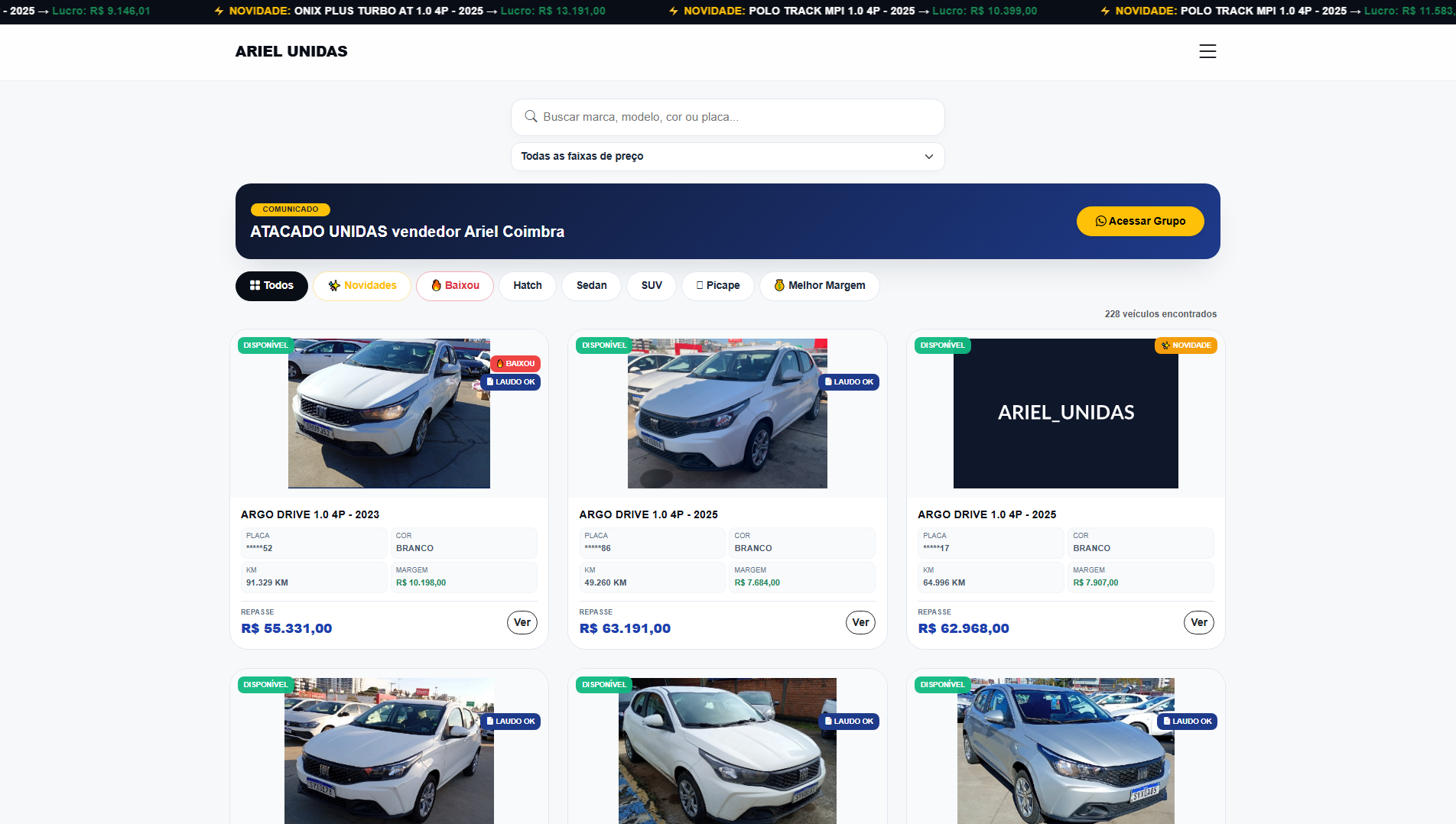Click the grid icon on Todos filter
This screenshot has height=824, width=1456.
coord(255,285)
